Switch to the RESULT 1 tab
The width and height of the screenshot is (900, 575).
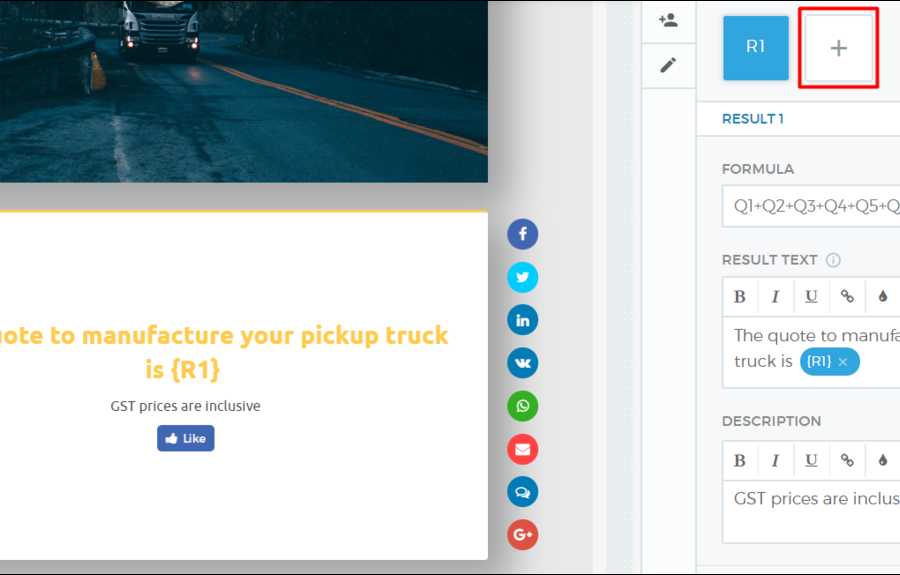pyautogui.click(x=752, y=119)
